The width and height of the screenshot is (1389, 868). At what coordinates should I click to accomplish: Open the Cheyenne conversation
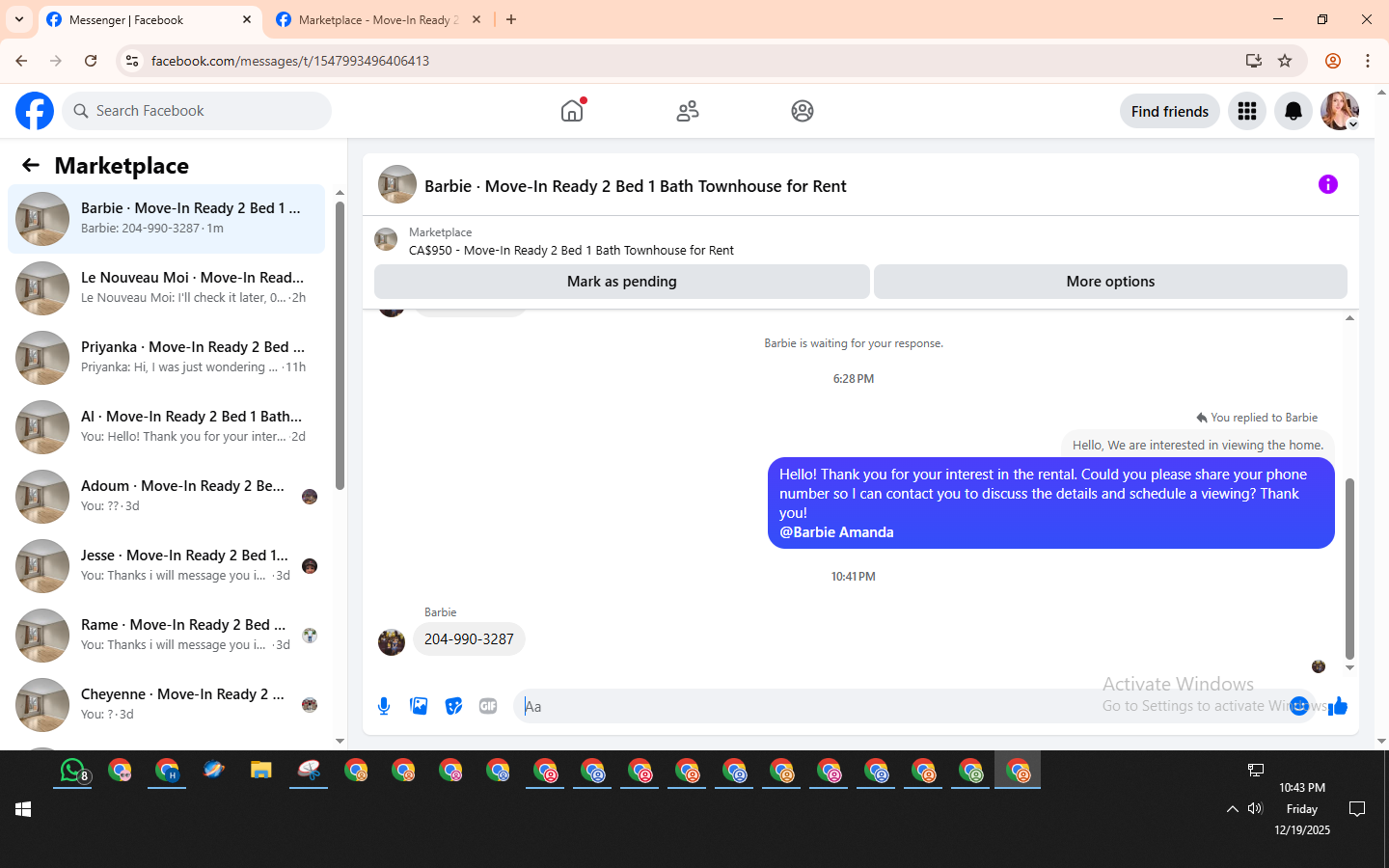[x=166, y=705]
